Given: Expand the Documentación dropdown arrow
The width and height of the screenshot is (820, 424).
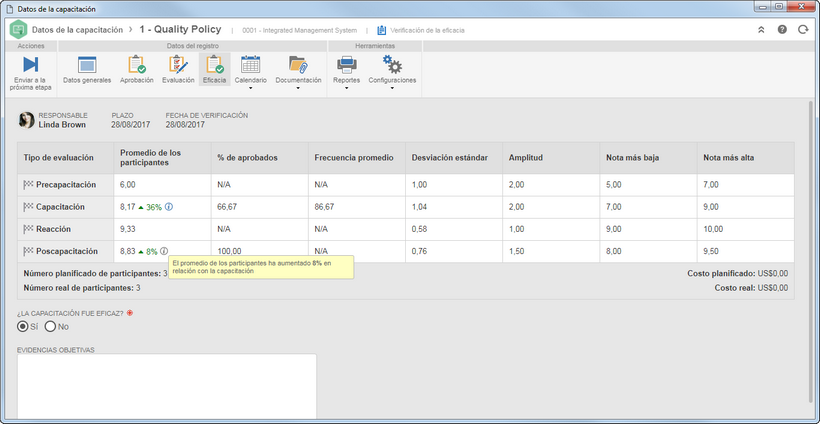Looking at the screenshot, I should (298, 88).
